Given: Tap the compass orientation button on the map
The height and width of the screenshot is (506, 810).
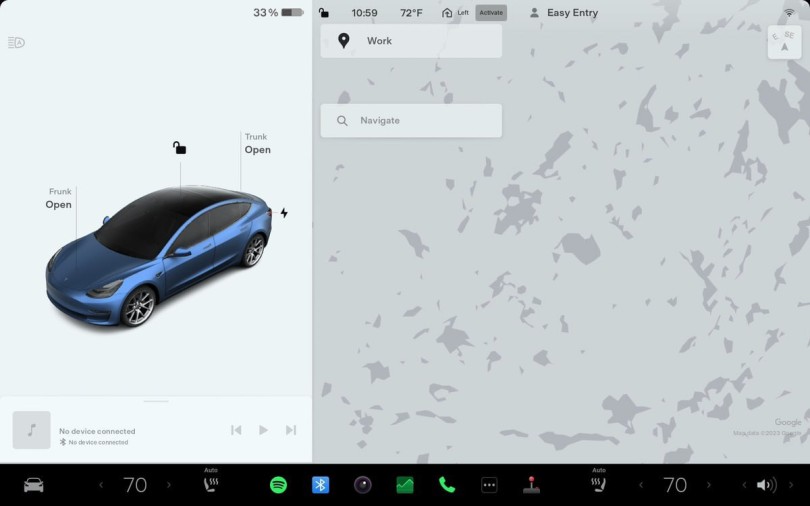Looking at the screenshot, I should click(785, 42).
